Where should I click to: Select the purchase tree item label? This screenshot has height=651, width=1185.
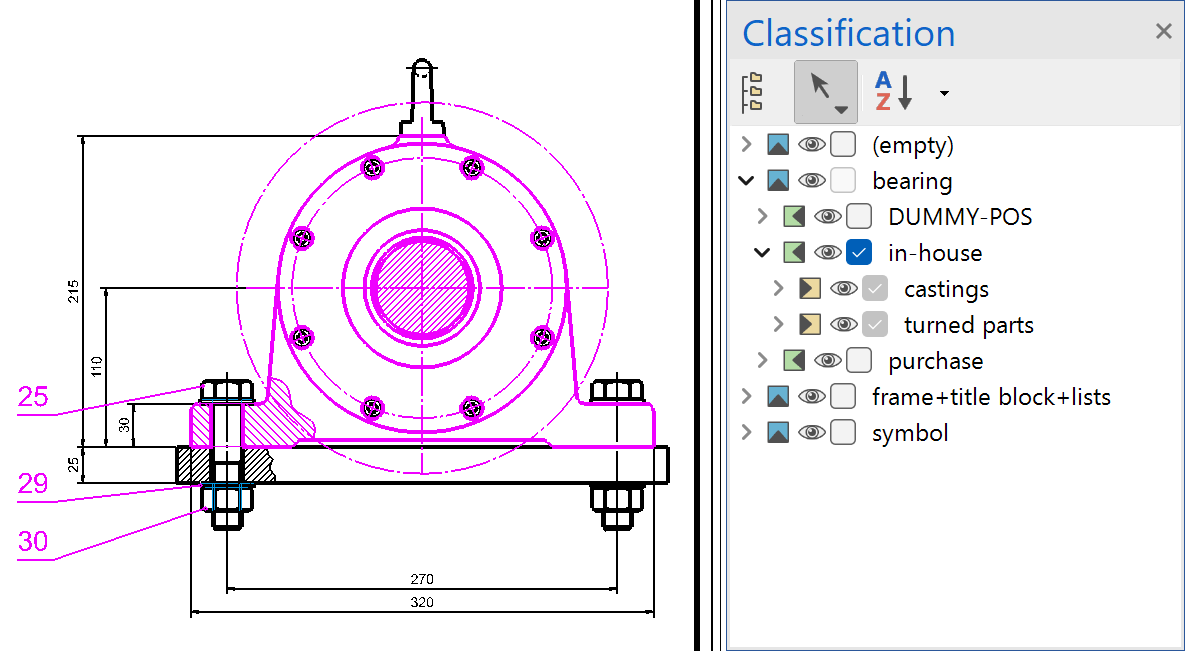(935, 361)
